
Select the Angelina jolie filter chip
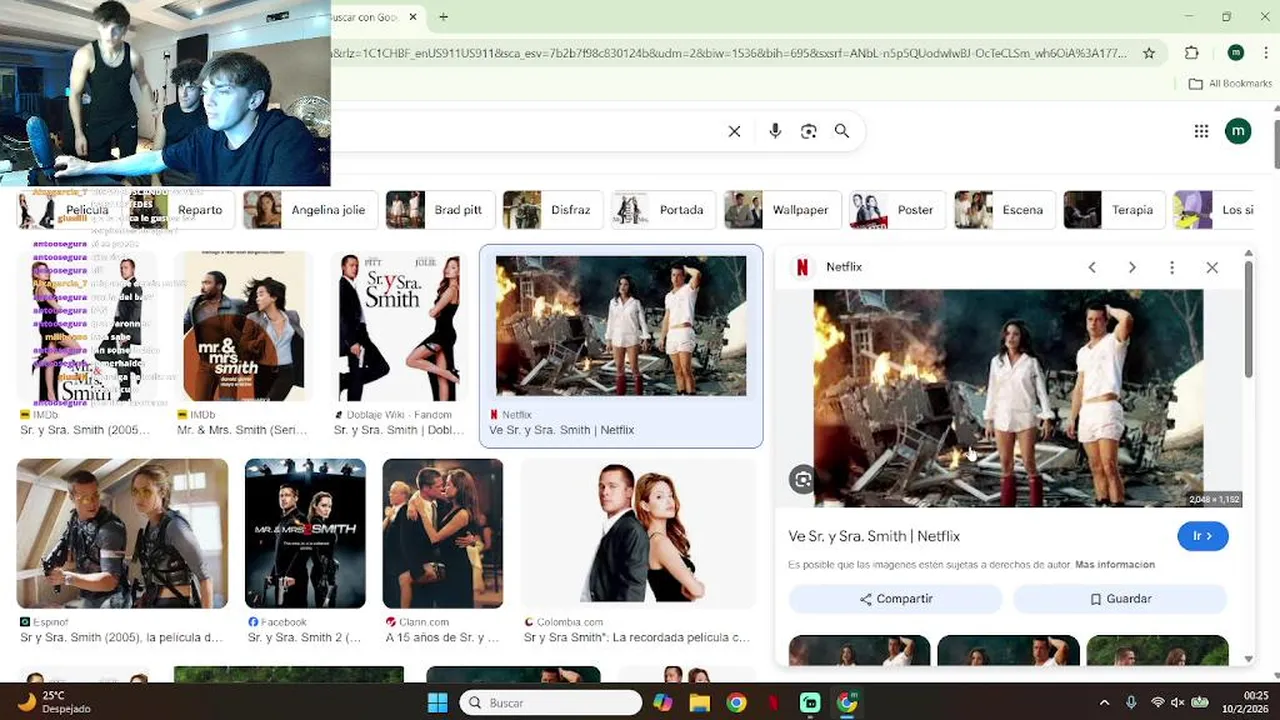pos(311,210)
